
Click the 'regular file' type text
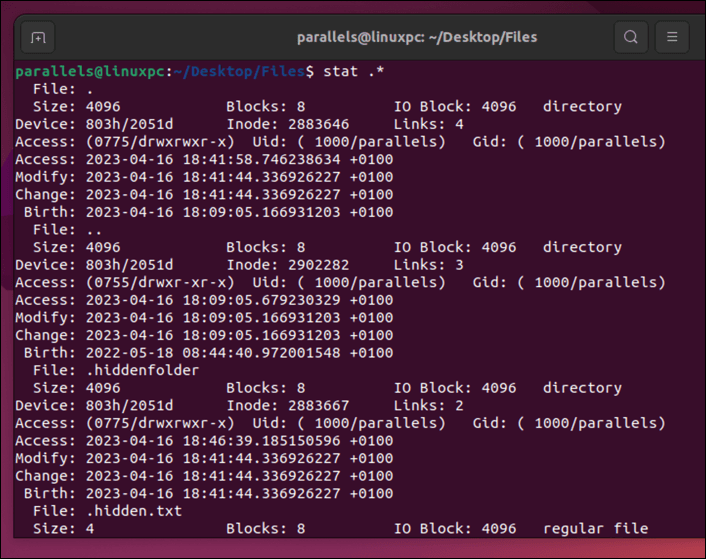596,528
